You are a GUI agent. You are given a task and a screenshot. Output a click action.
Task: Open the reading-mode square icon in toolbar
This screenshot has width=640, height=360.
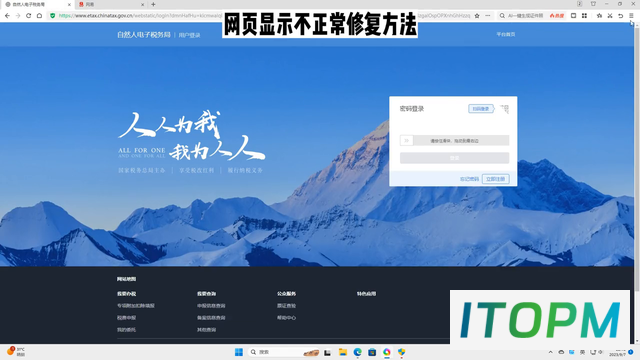coord(573,16)
